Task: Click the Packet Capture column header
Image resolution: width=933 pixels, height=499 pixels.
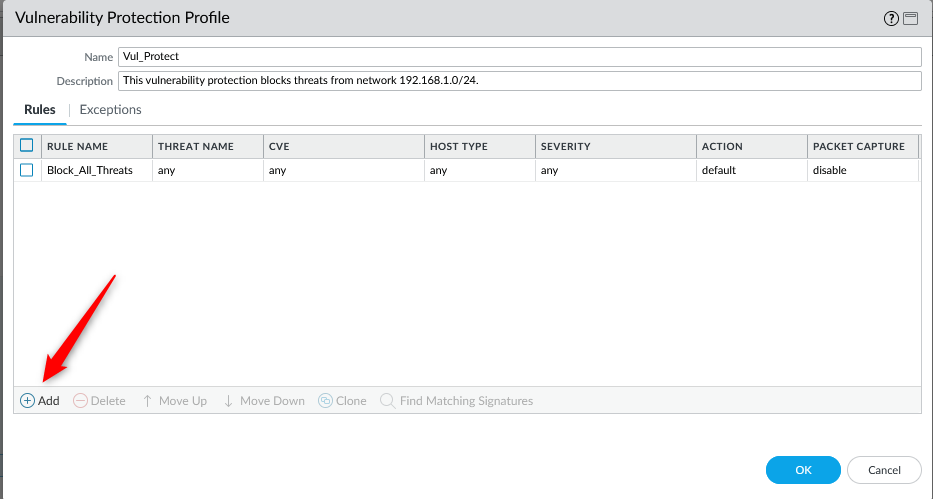Action: [x=858, y=147]
